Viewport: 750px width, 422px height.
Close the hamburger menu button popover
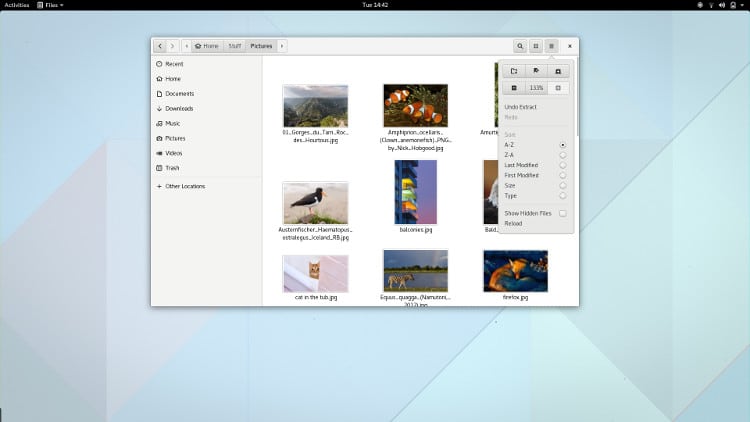pos(551,46)
